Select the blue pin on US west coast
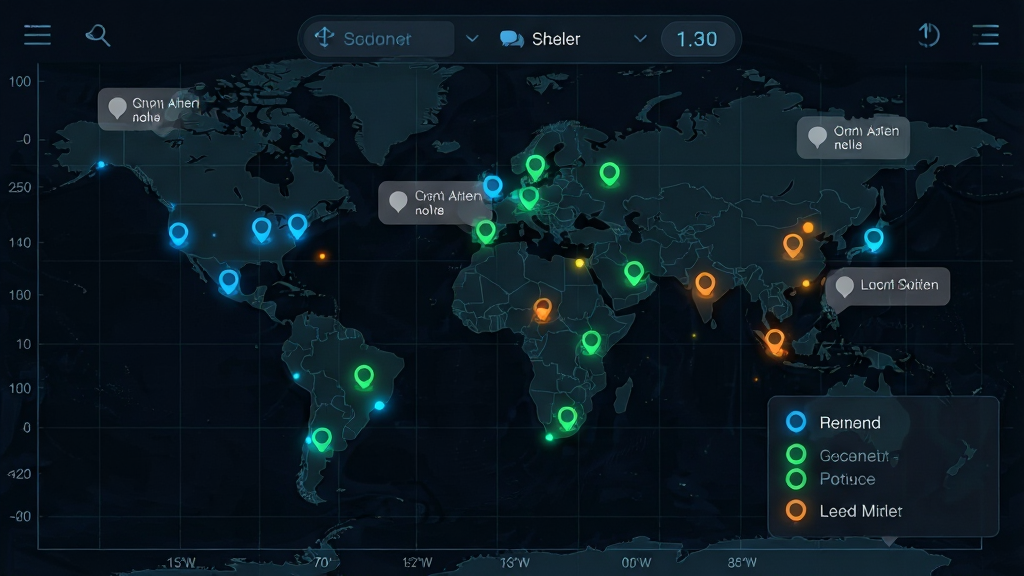 [178, 234]
